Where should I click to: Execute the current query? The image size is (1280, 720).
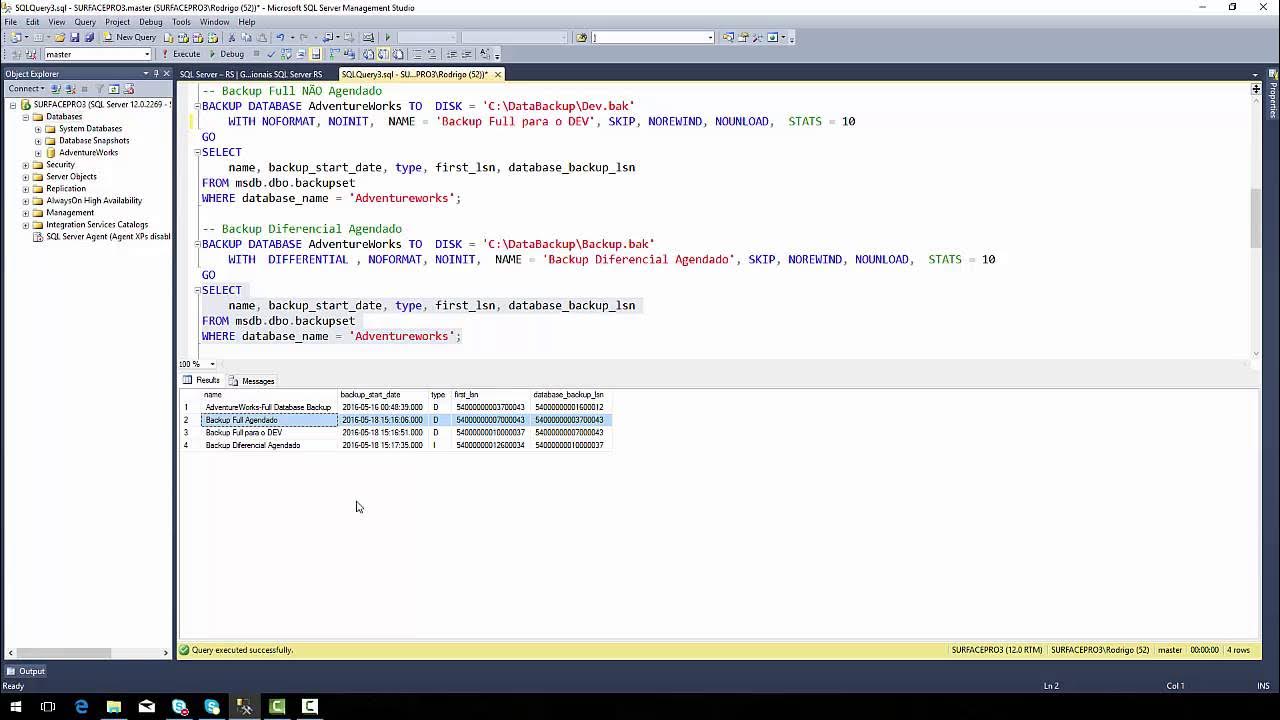tap(181, 54)
